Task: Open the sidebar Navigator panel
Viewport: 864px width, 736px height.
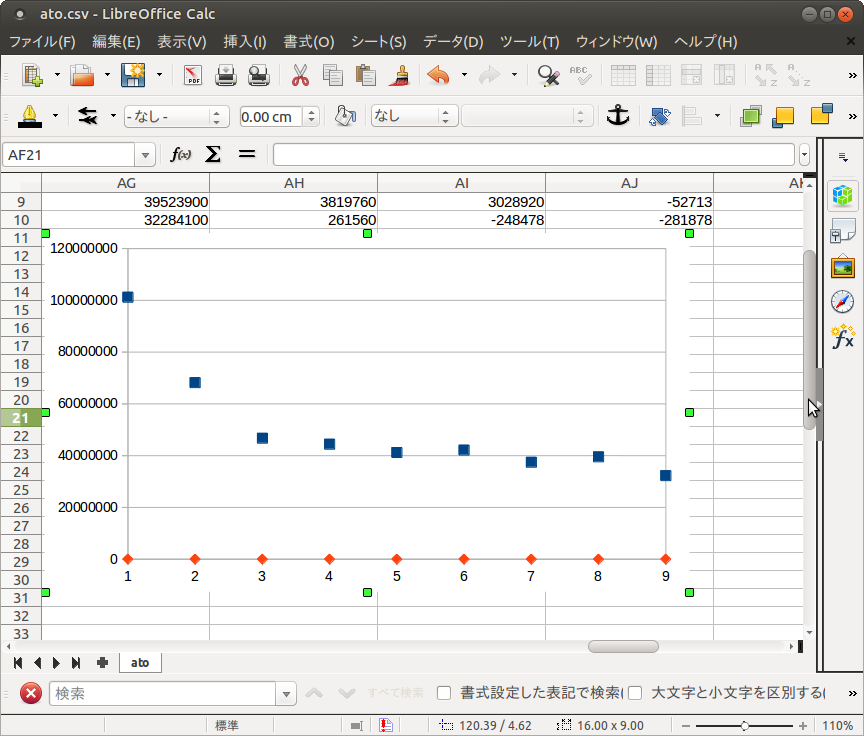Action: (843, 302)
